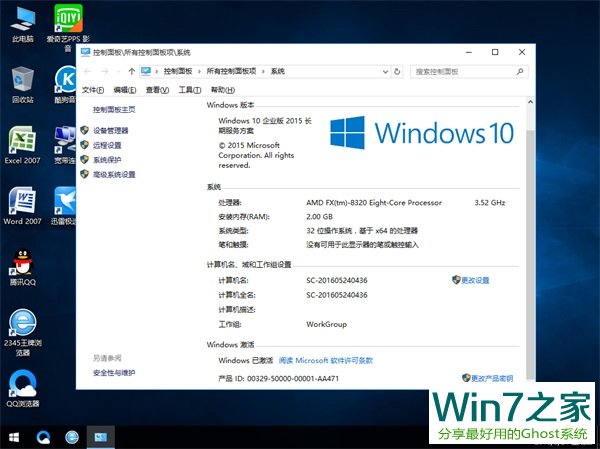Read the Microsoft 软件许可条款 link

(x=326, y=361)
